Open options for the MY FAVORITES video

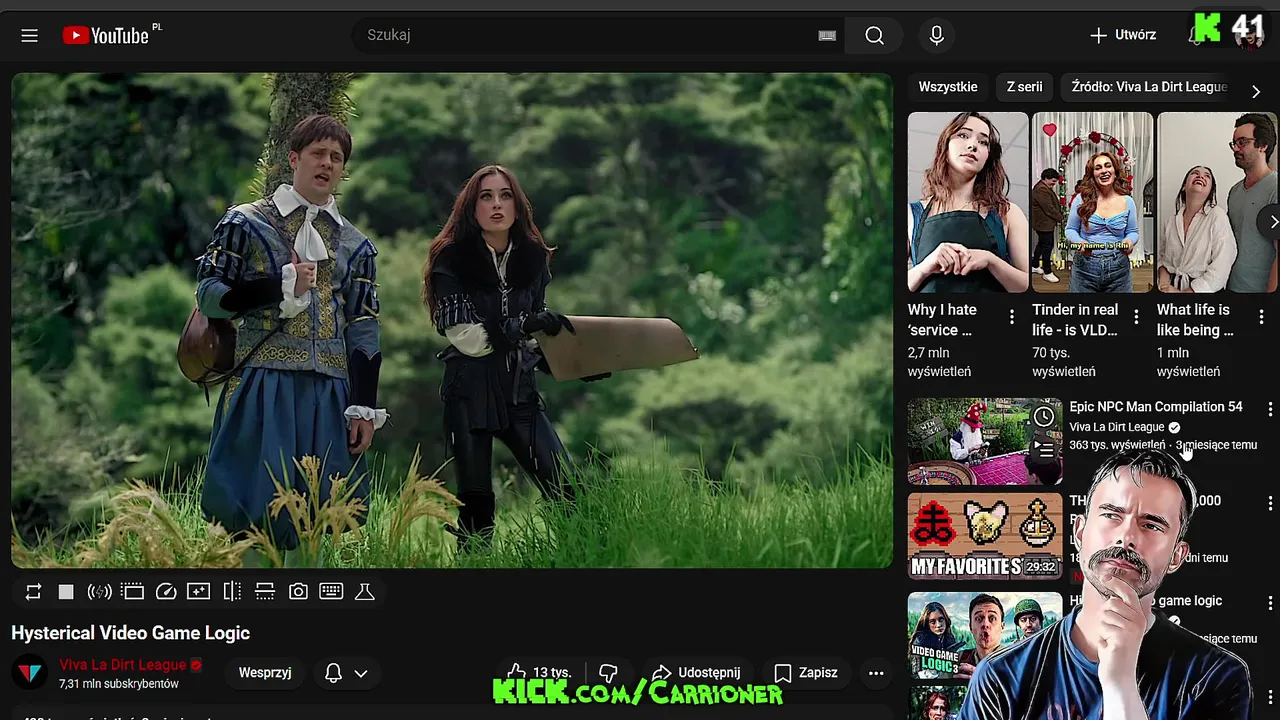tap(1270, 503)
